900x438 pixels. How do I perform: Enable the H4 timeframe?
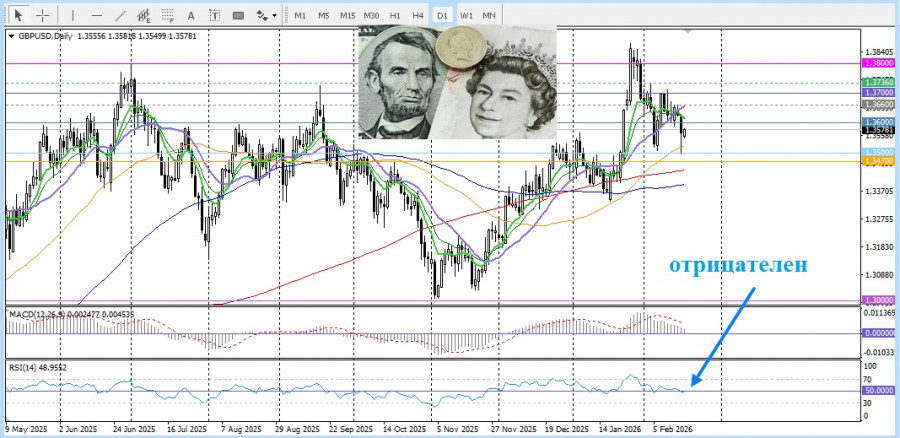[418, 15]
